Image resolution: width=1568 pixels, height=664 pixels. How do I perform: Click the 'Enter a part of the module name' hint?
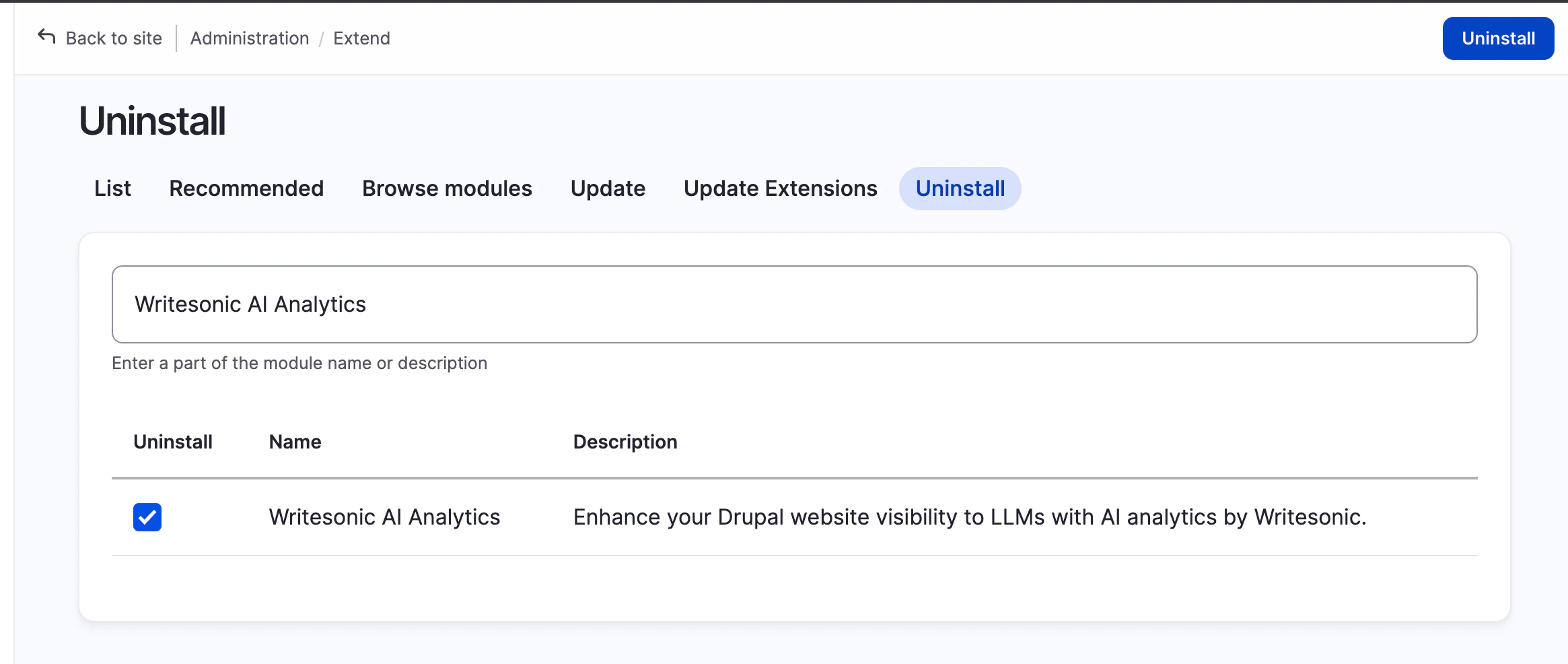click(299, 363)
